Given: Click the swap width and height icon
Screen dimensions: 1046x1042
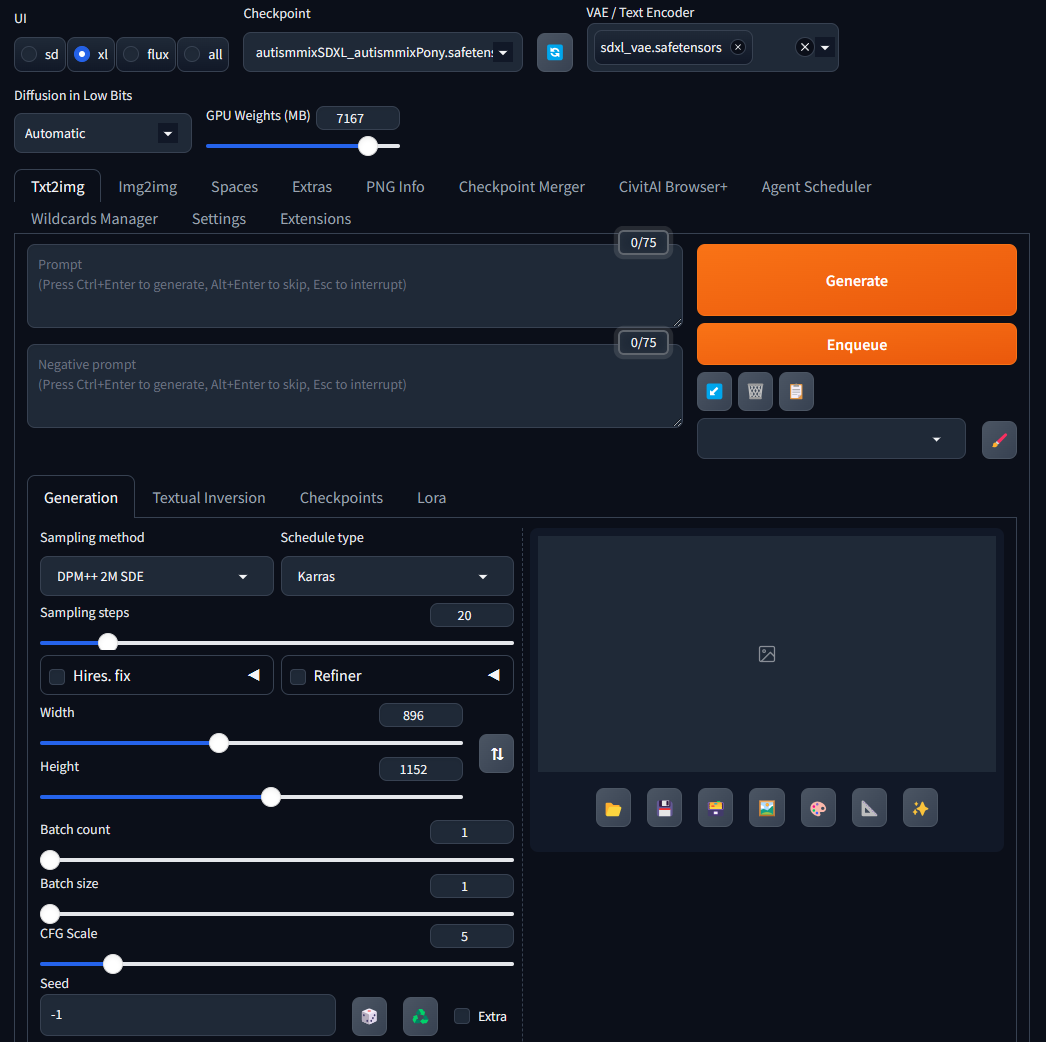Looking at the screenshot, I should 496,753.
